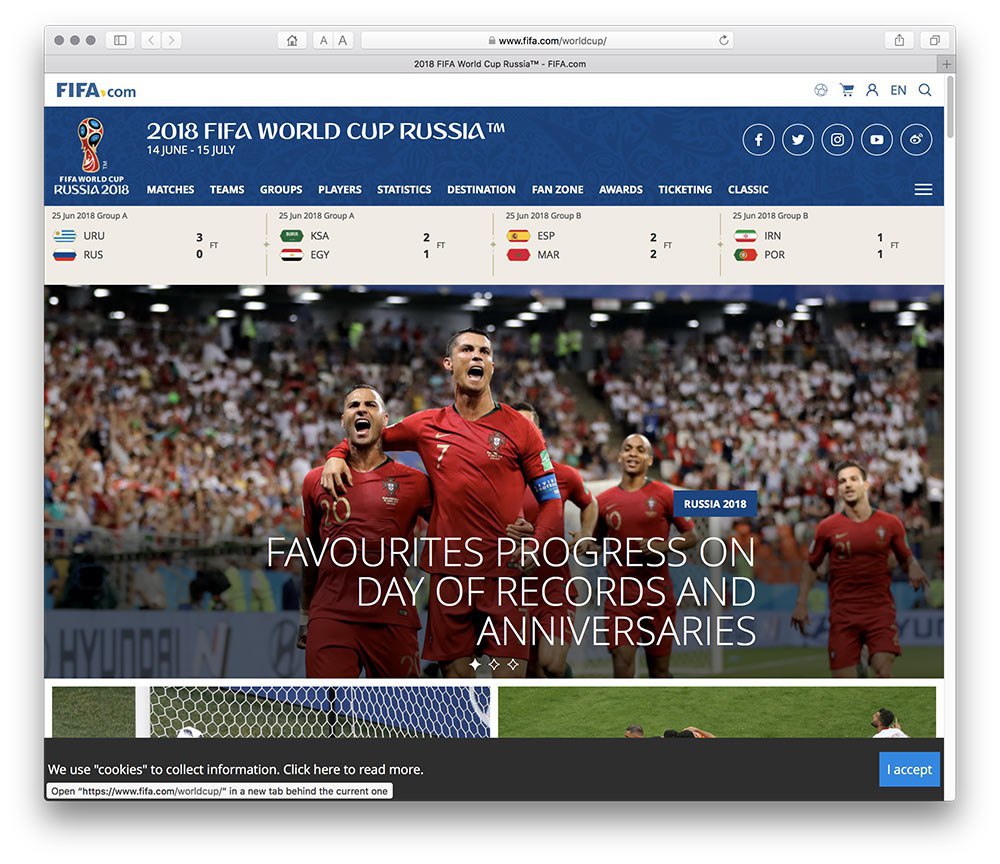Screen dimensions: 1000x864
Task: Click the Iran flag icon
Action: click(x=746, y=236)
